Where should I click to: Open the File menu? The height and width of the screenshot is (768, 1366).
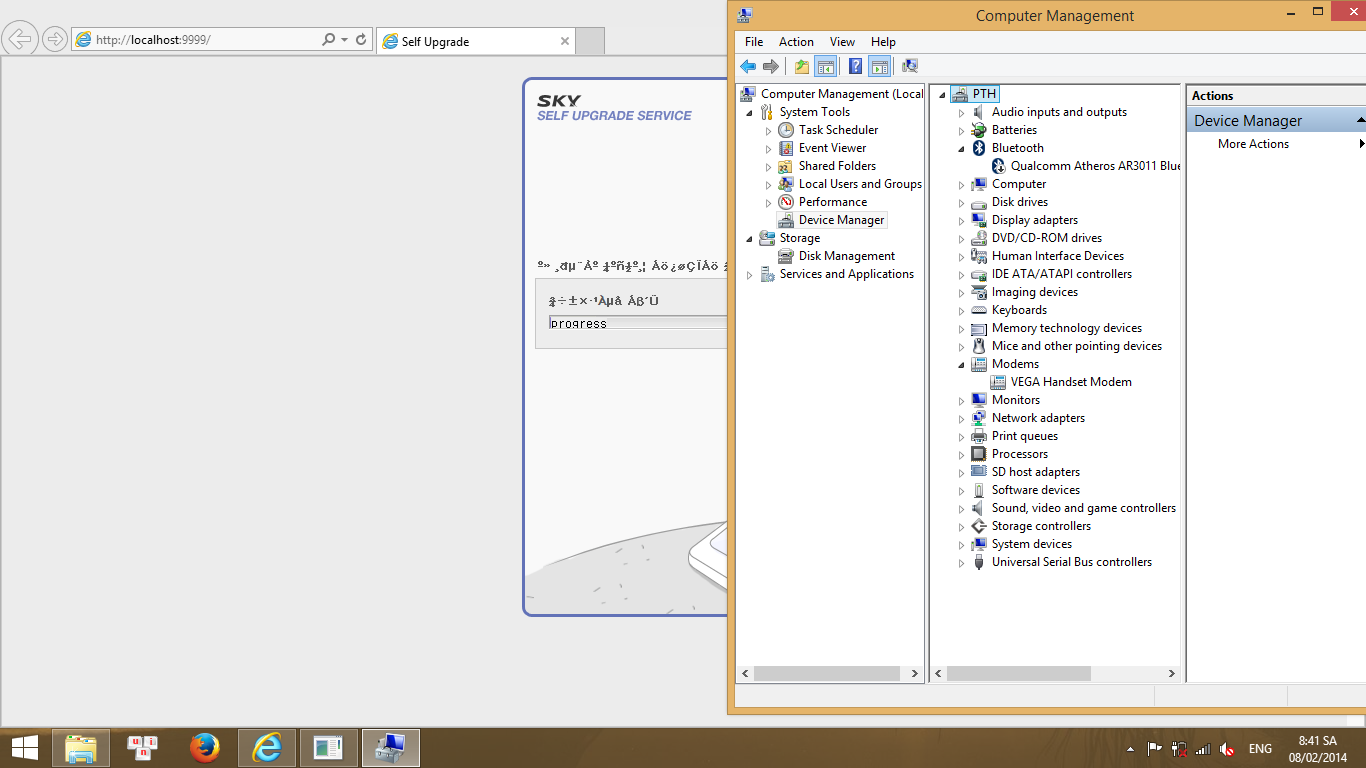tap(754, 42)
